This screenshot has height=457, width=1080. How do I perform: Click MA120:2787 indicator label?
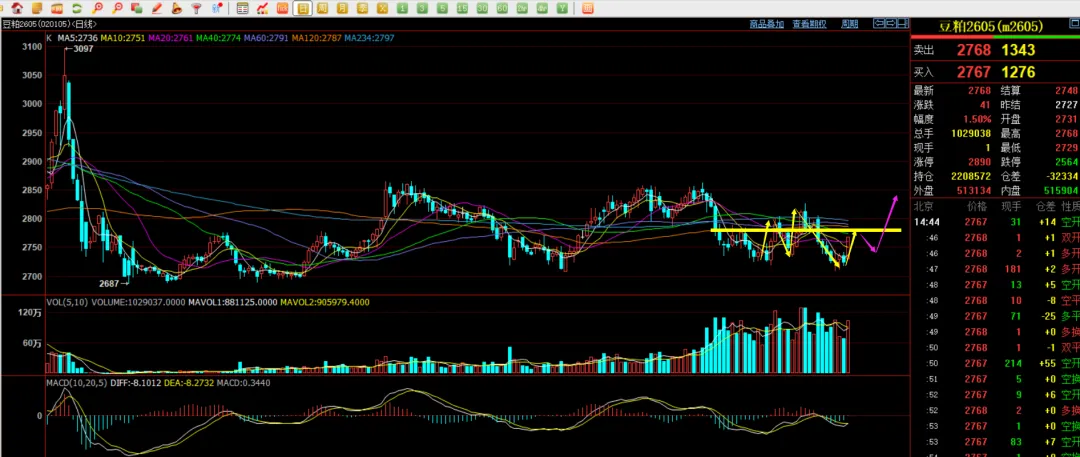click(x=316, y=38)
